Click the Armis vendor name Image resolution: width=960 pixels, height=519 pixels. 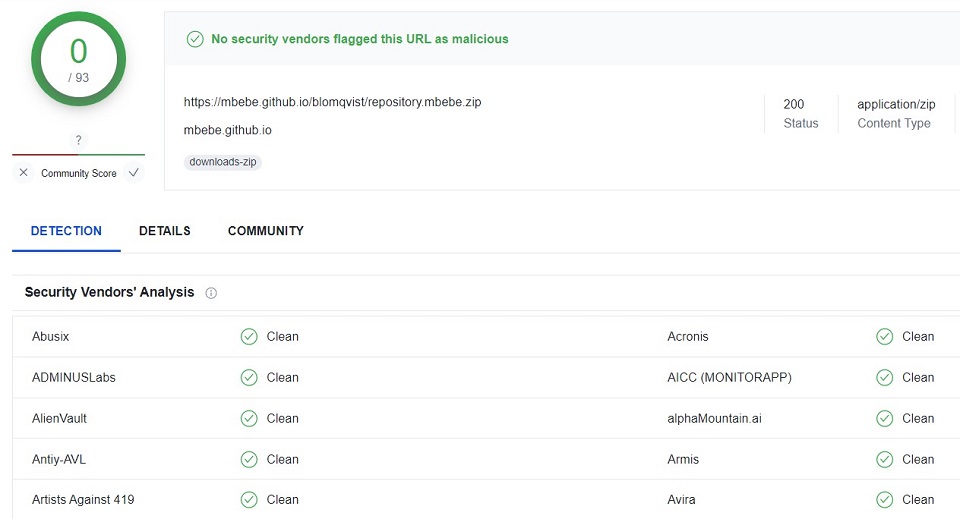[x=683, y=460]
